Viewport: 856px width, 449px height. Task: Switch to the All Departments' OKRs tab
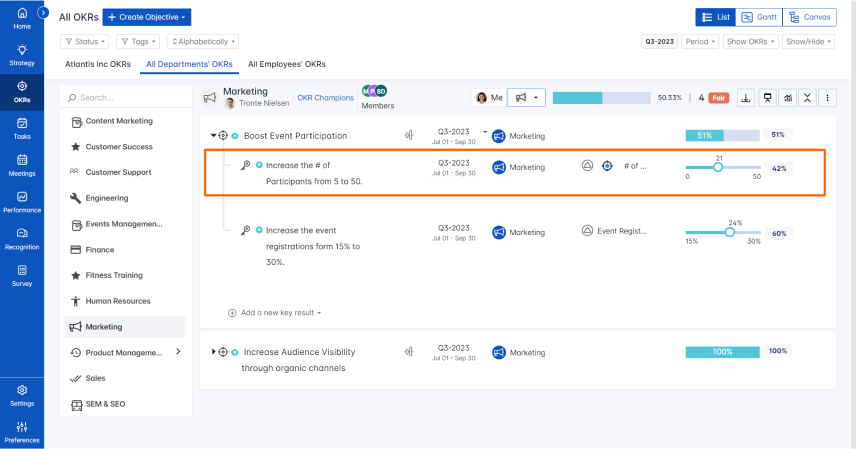click(189, 64)
